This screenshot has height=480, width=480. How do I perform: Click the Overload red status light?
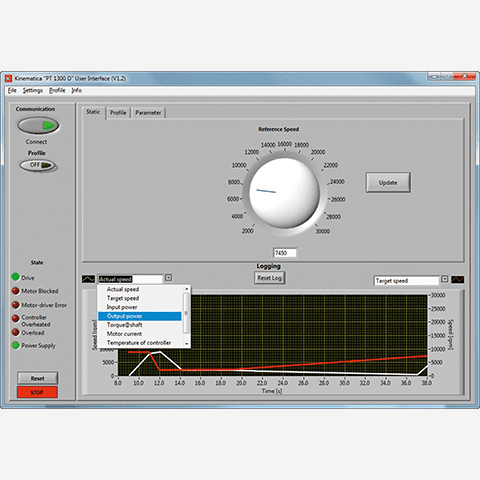click(15, 332)
